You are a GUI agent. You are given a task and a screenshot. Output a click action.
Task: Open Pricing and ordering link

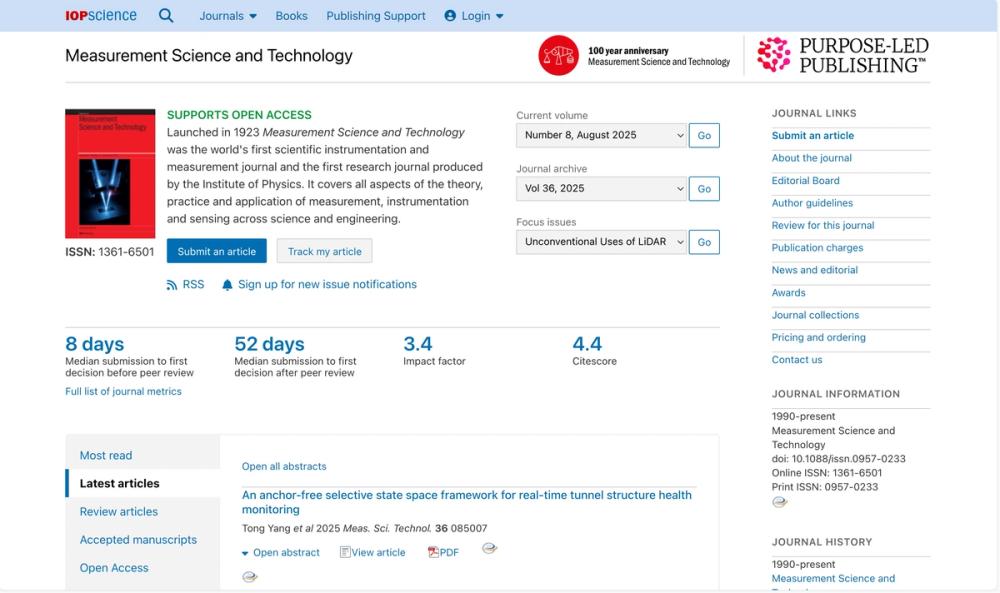(818, 337)
